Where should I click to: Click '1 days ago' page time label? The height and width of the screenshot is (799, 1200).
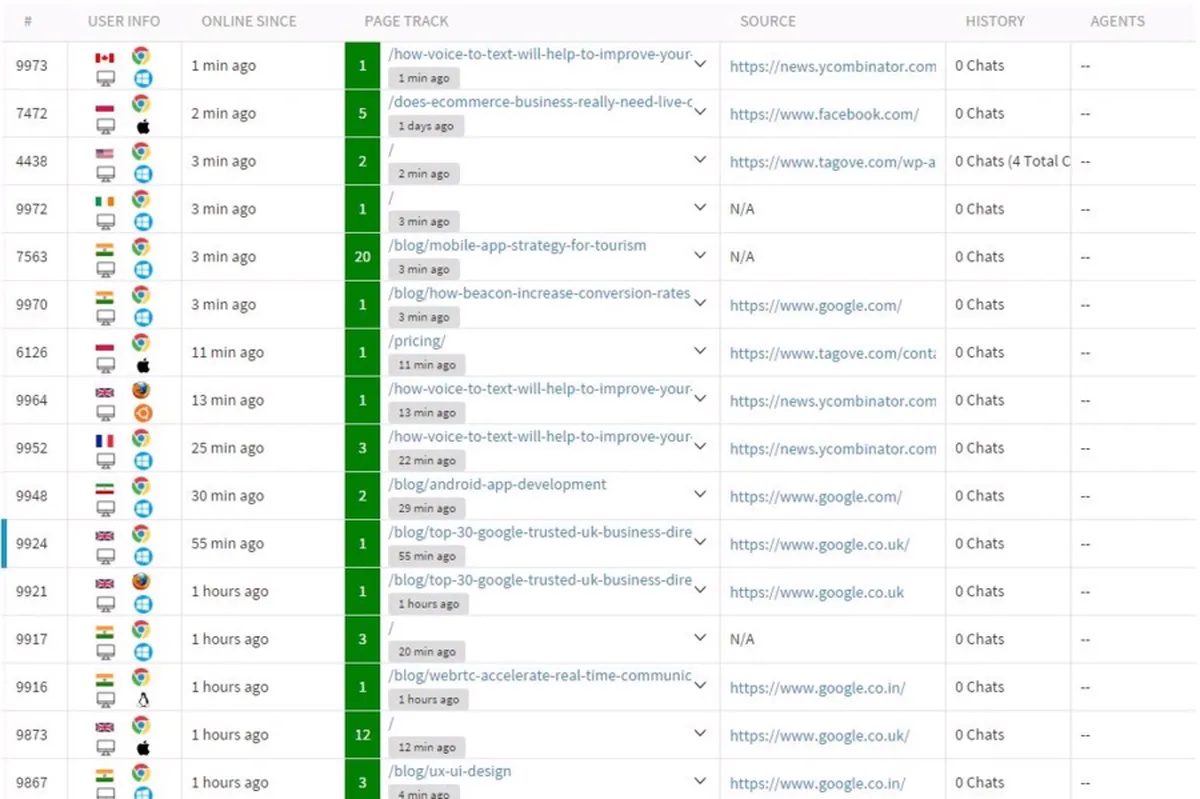(425, 126)
